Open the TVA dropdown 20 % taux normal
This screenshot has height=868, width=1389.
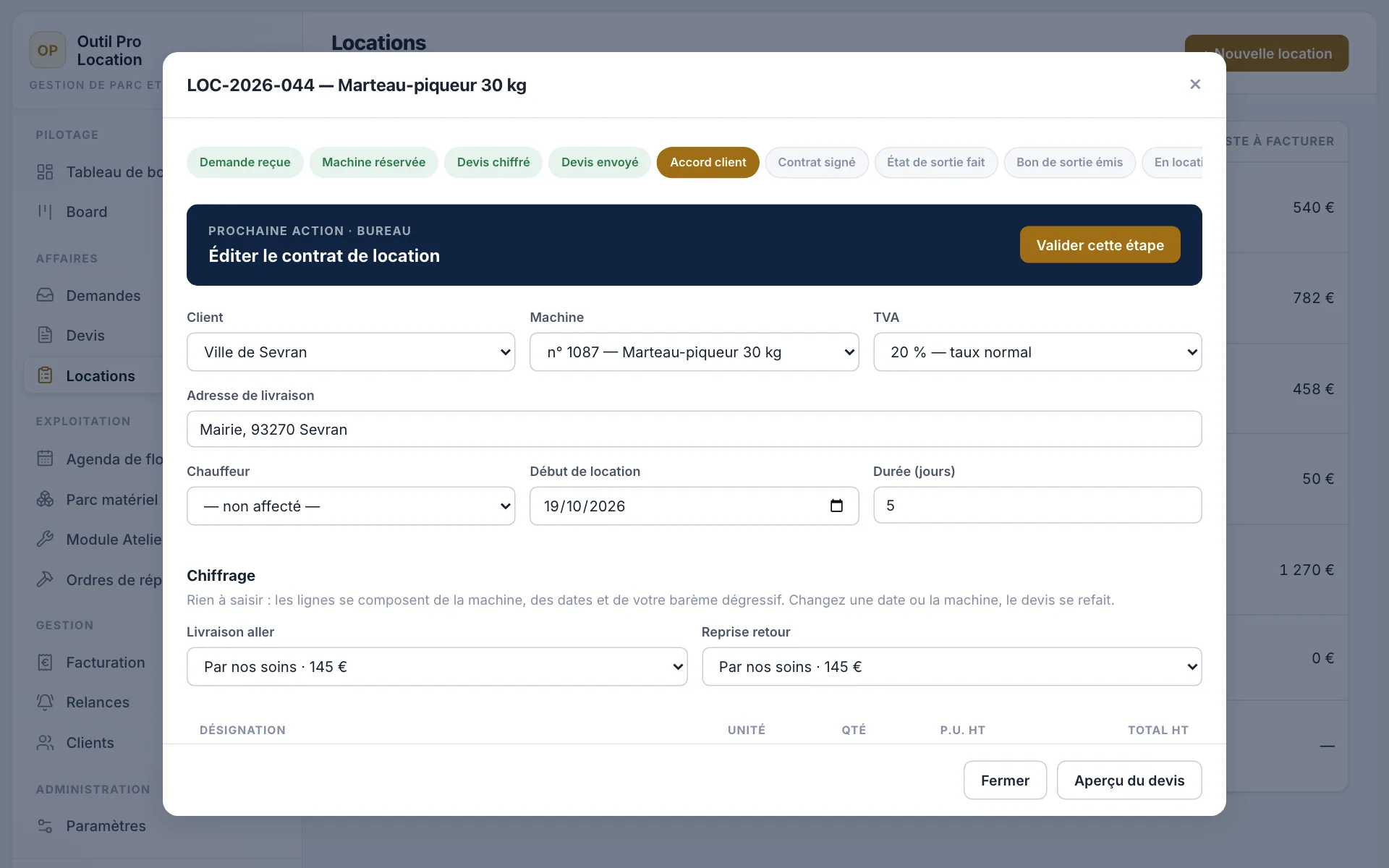1037,352
